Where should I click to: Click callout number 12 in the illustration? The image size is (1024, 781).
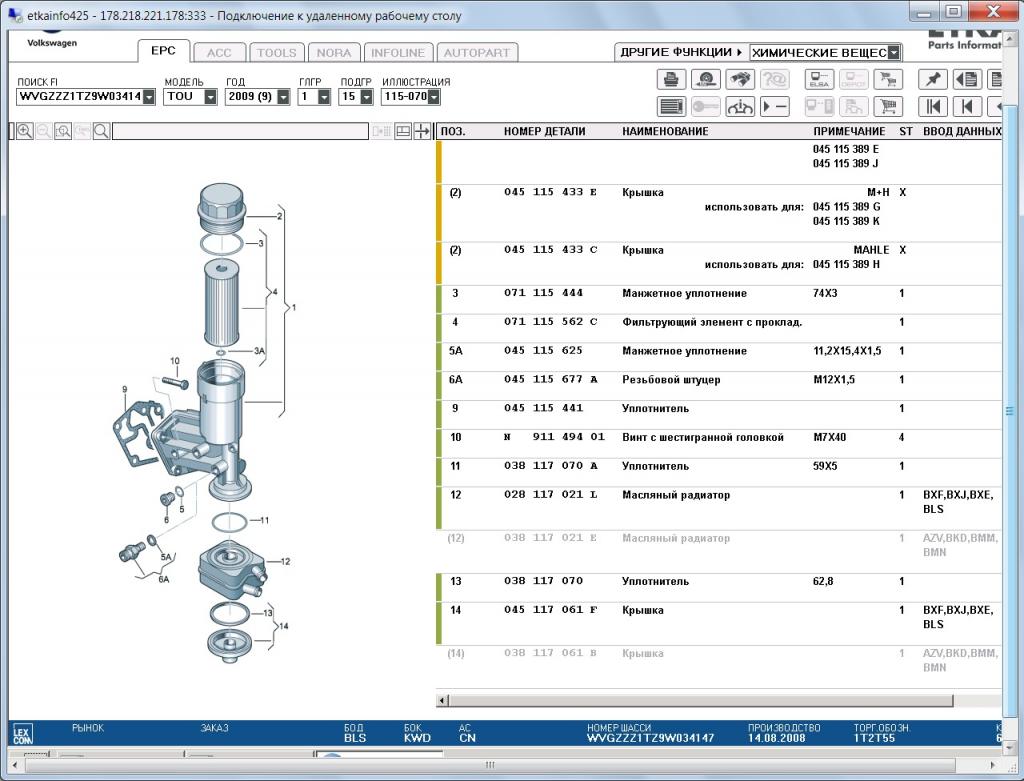click(285, 561)
